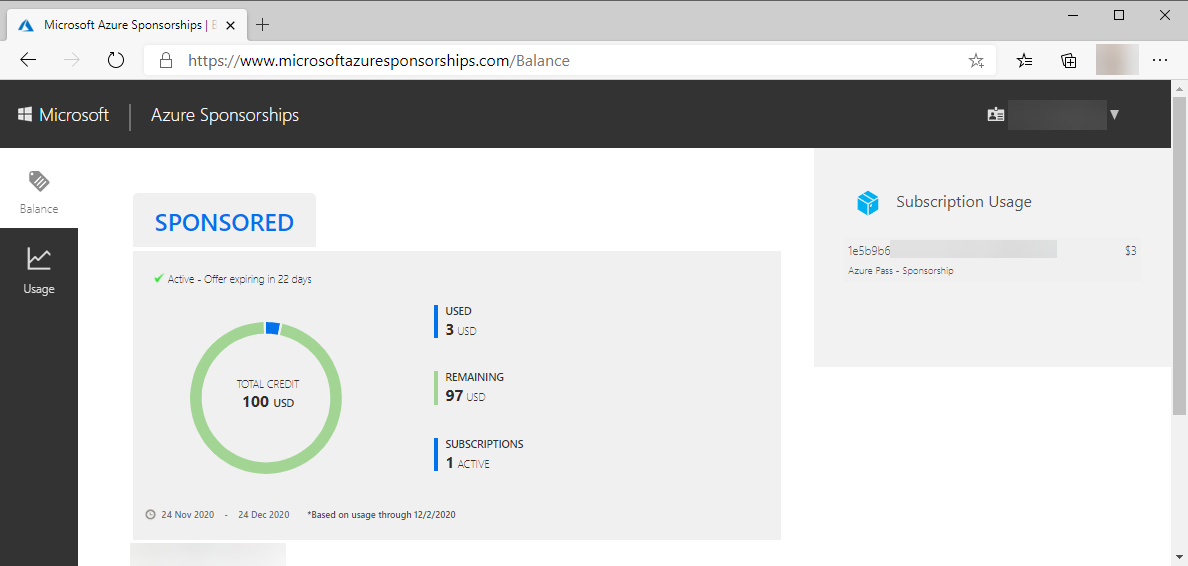
Task: Click the scrollbar up arrow
Action: click(x=1180, y=87)
